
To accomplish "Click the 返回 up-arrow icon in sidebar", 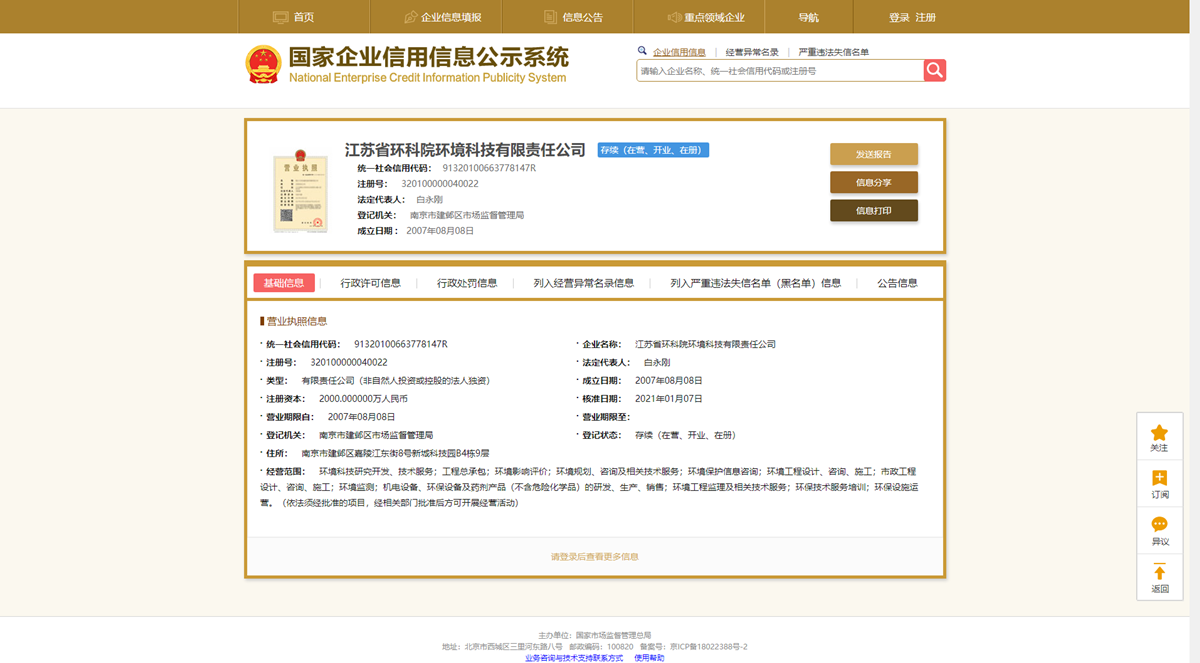I will 1159,572.
